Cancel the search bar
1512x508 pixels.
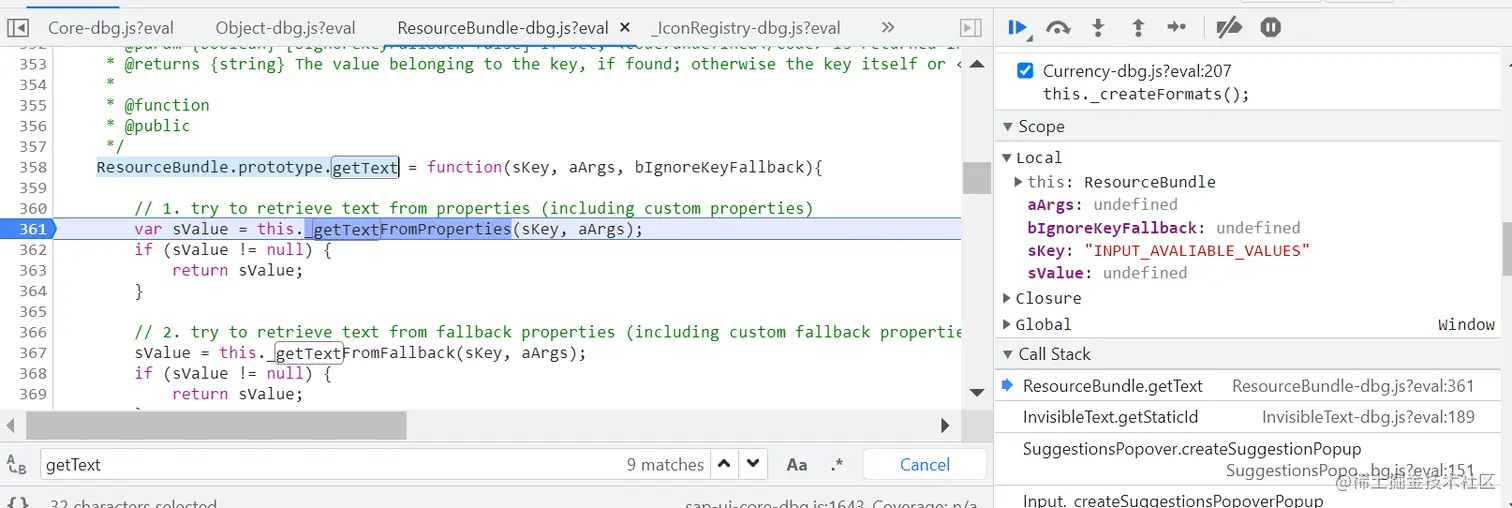point(925,464)
